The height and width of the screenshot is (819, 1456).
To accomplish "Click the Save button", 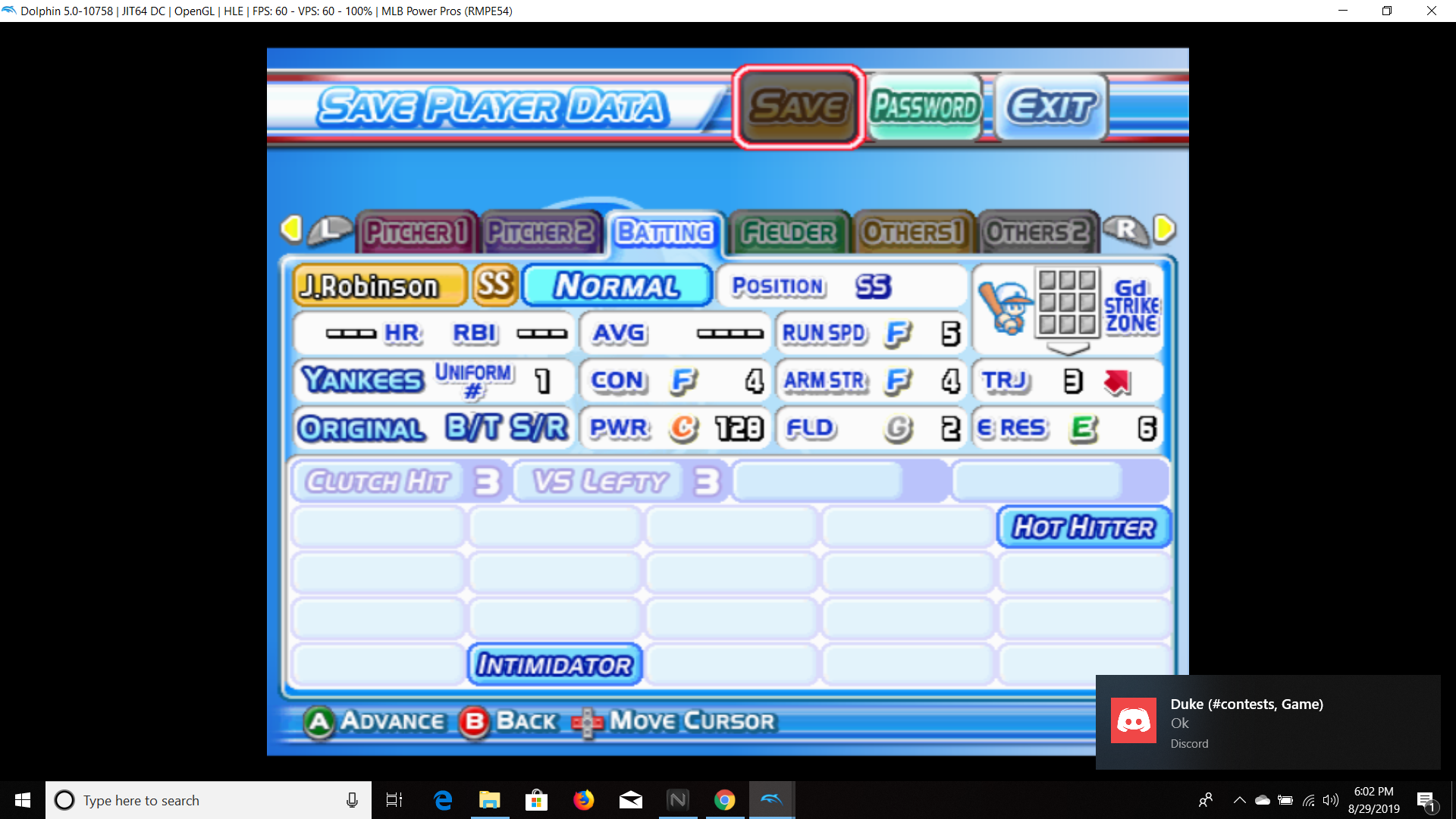I will (799, 107).
